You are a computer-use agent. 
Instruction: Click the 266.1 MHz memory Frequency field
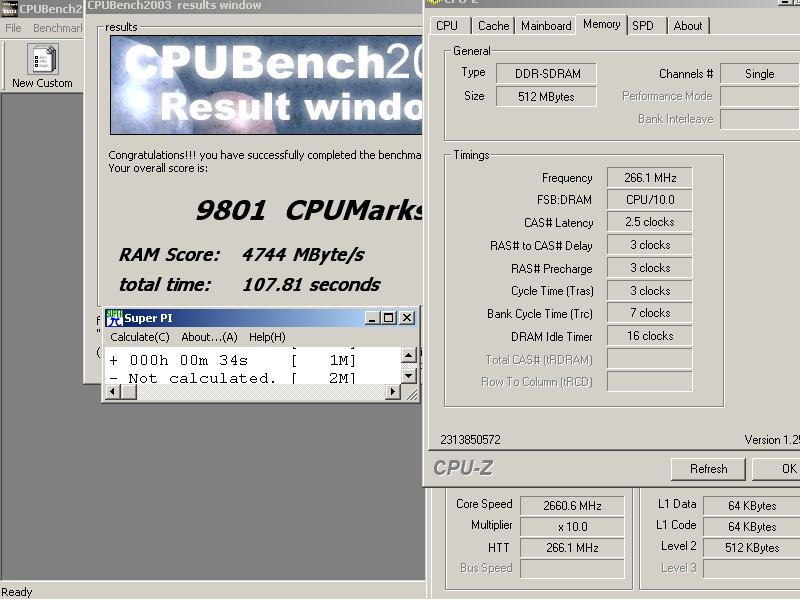point(649,178)
